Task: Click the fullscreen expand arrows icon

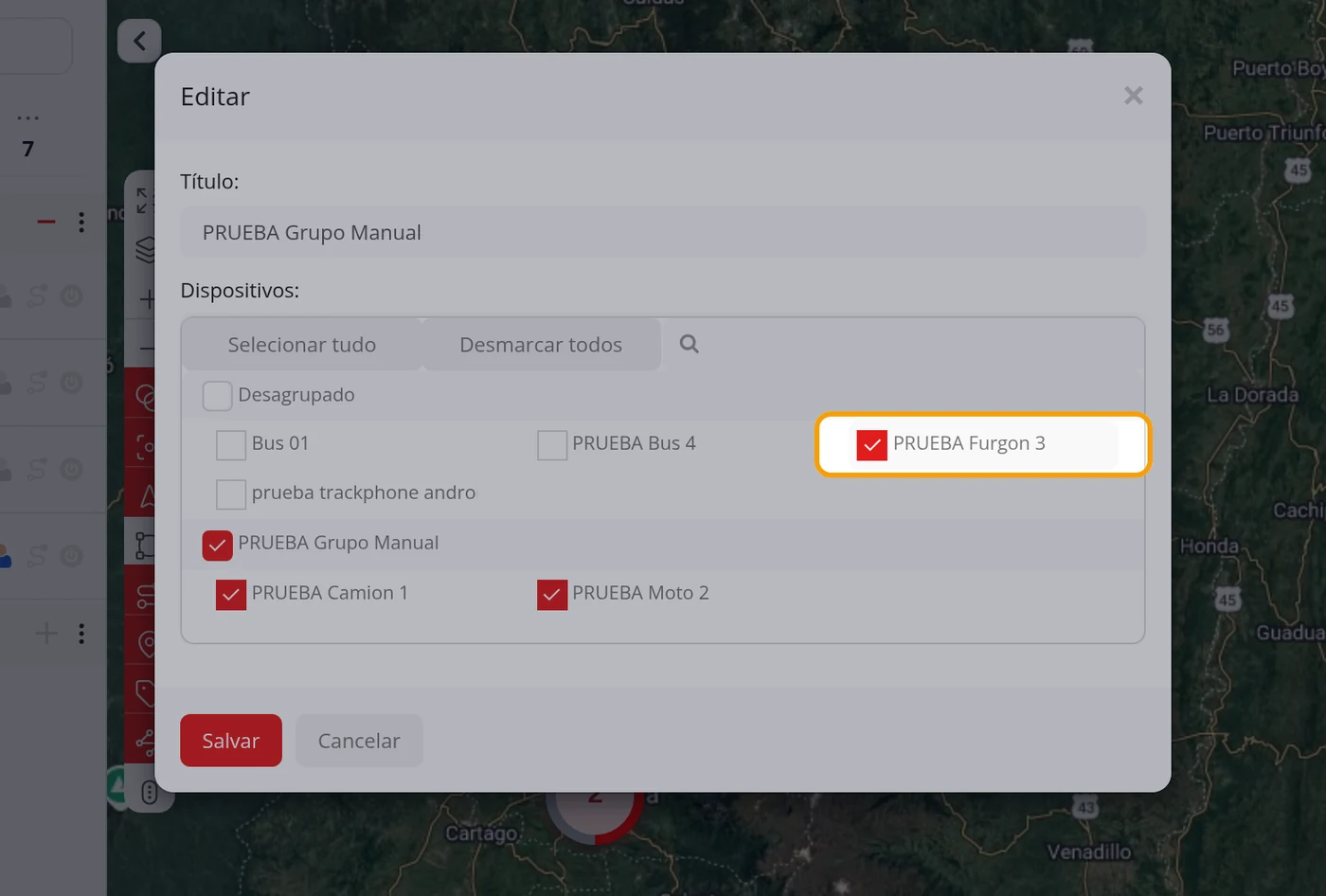Action: [143, 200]
